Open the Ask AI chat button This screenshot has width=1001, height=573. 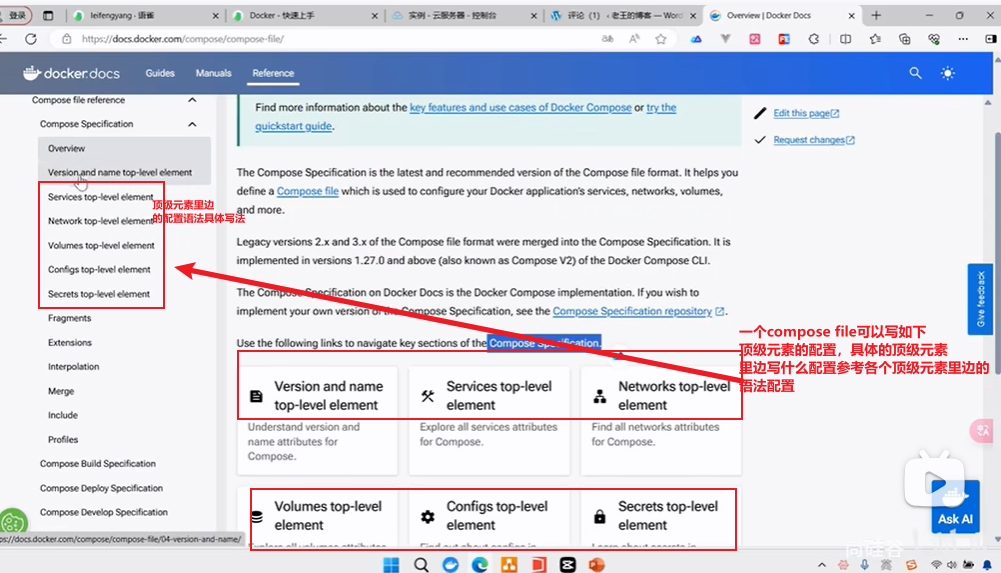(x=955, y=507)
